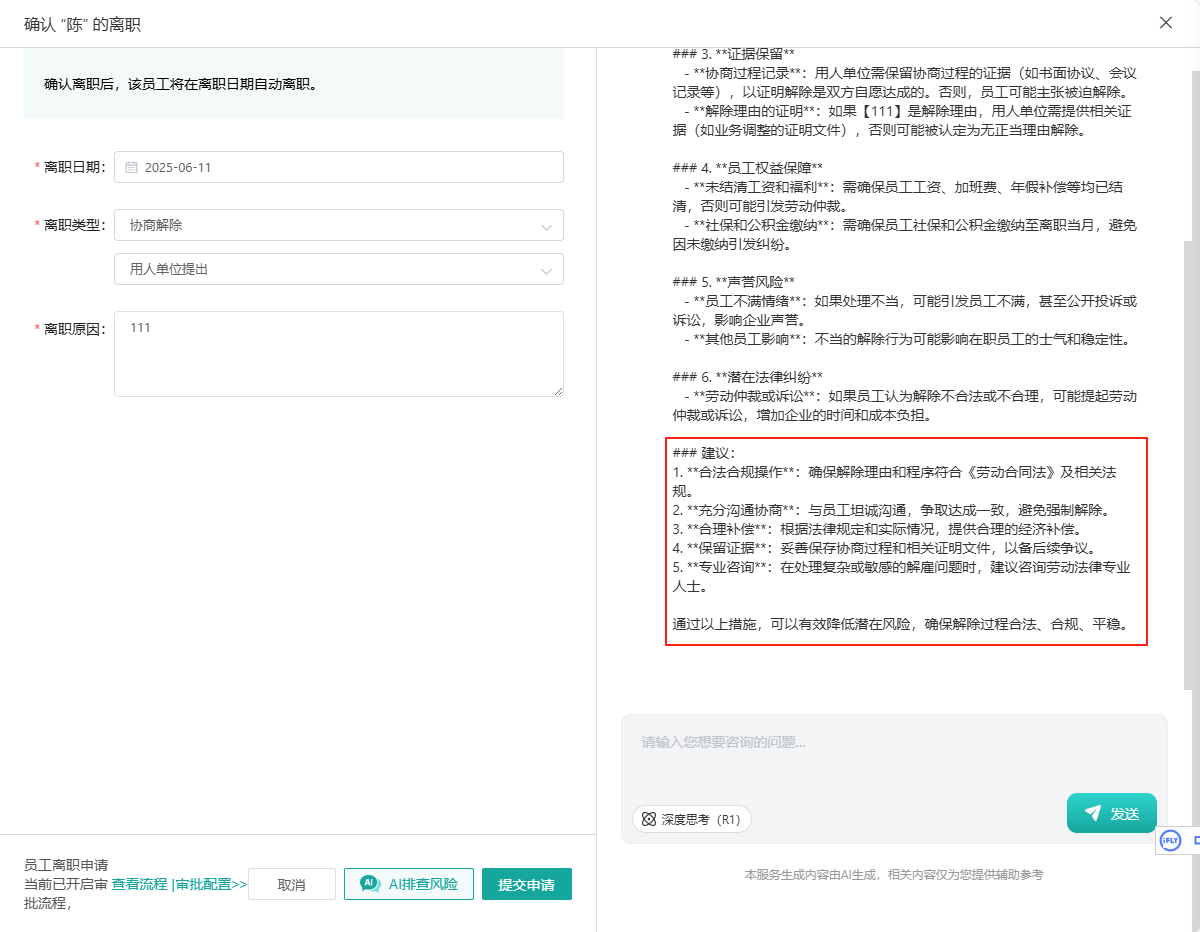
Task: Close the 确认离职 dialog with the X
Action: 1165,23
